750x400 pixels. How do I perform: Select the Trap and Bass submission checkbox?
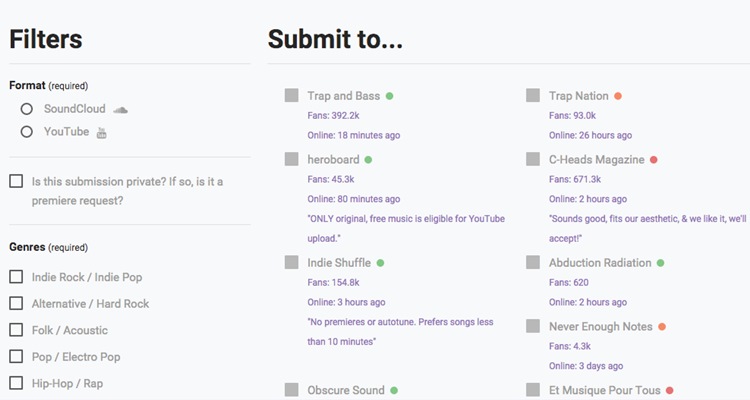(291, 96)
